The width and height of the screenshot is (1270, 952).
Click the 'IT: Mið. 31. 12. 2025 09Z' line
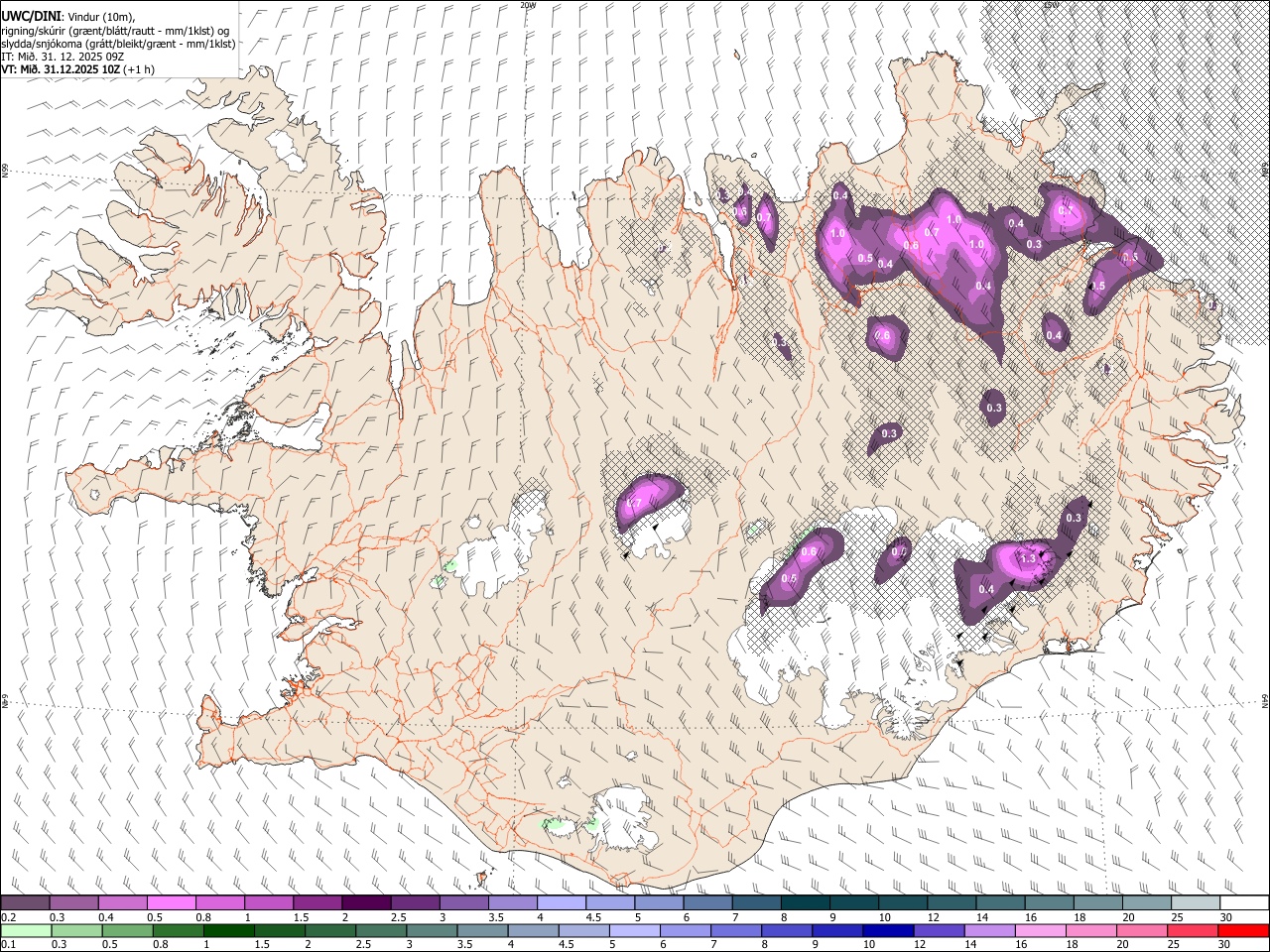tap(63, 57)
